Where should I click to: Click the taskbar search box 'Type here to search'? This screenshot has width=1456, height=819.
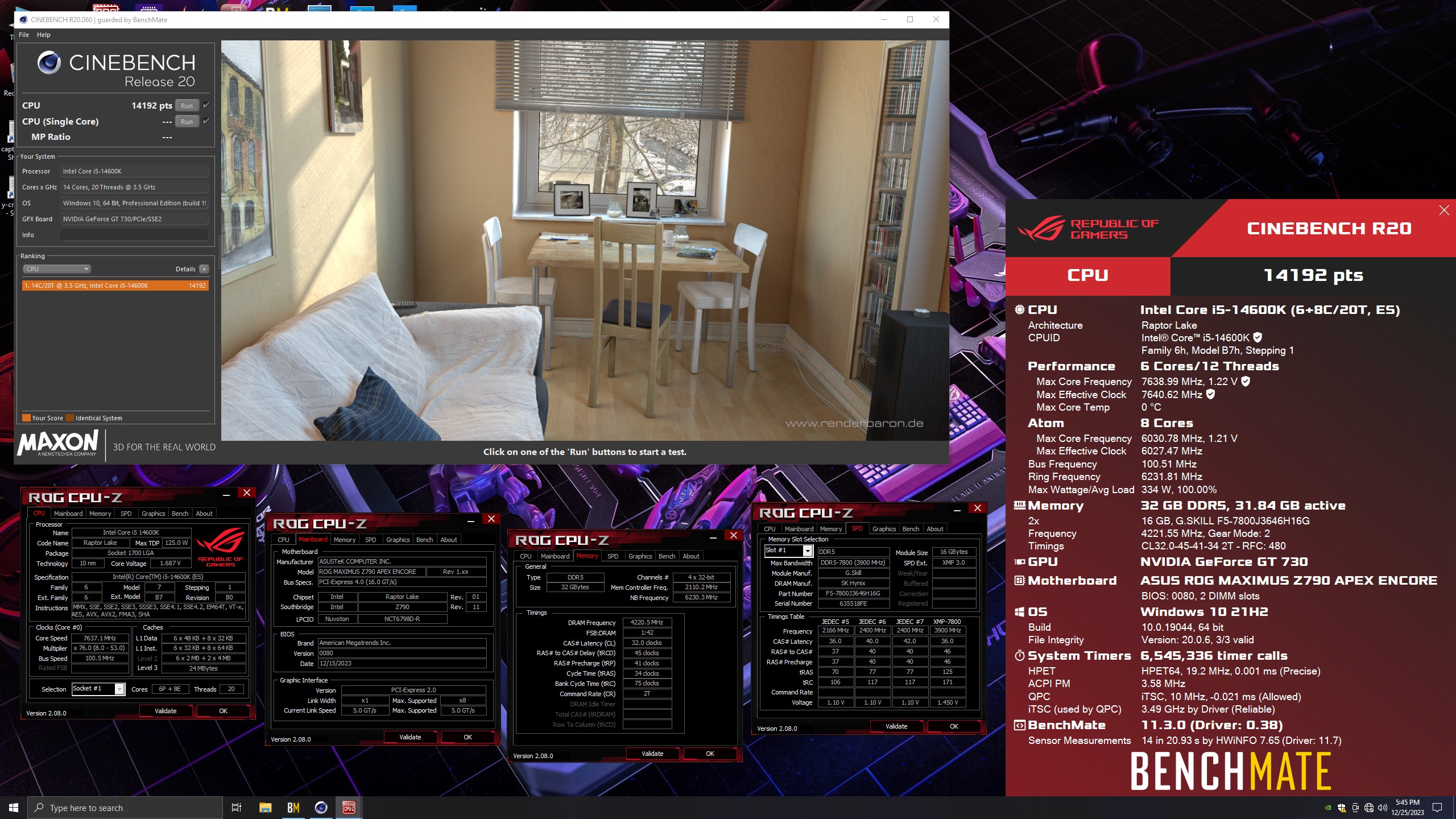125,808
